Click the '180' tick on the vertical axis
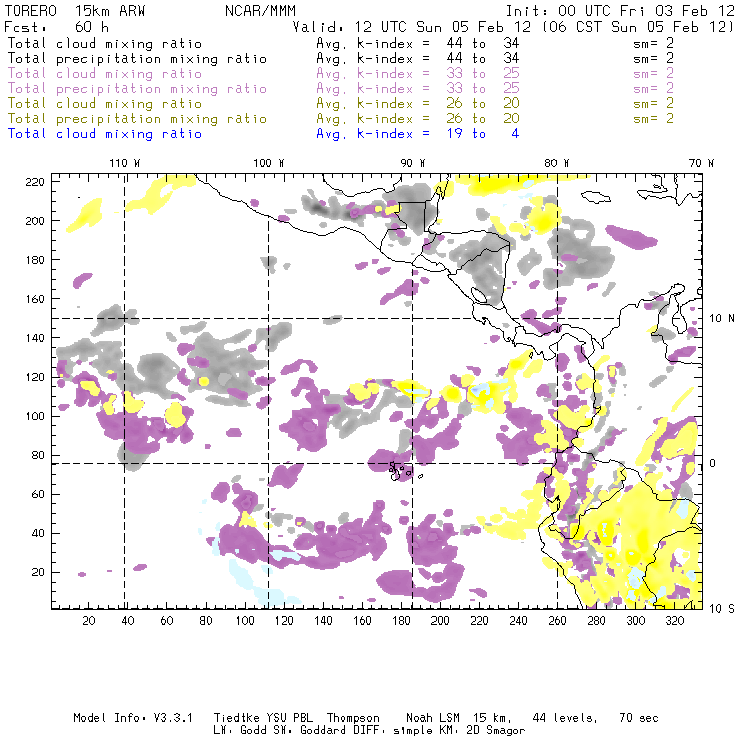The image size is (740, 740). coord(35,260)
